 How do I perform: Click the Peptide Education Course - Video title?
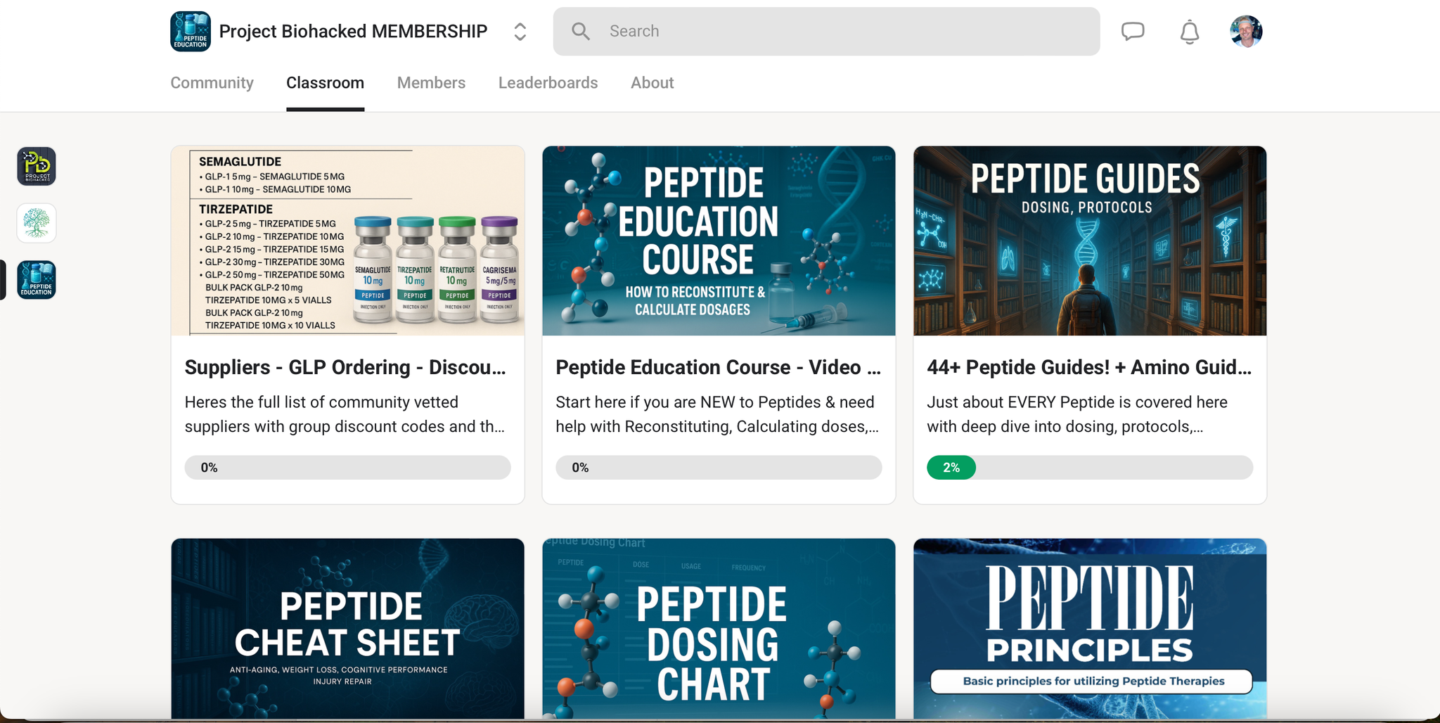click(718, 367)
